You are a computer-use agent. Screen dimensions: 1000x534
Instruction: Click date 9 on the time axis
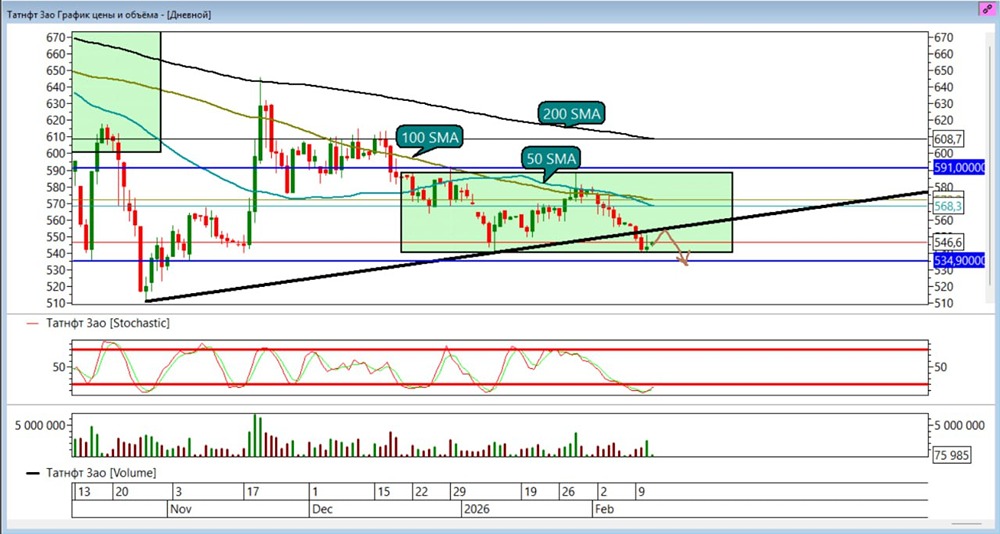(644, 493)
